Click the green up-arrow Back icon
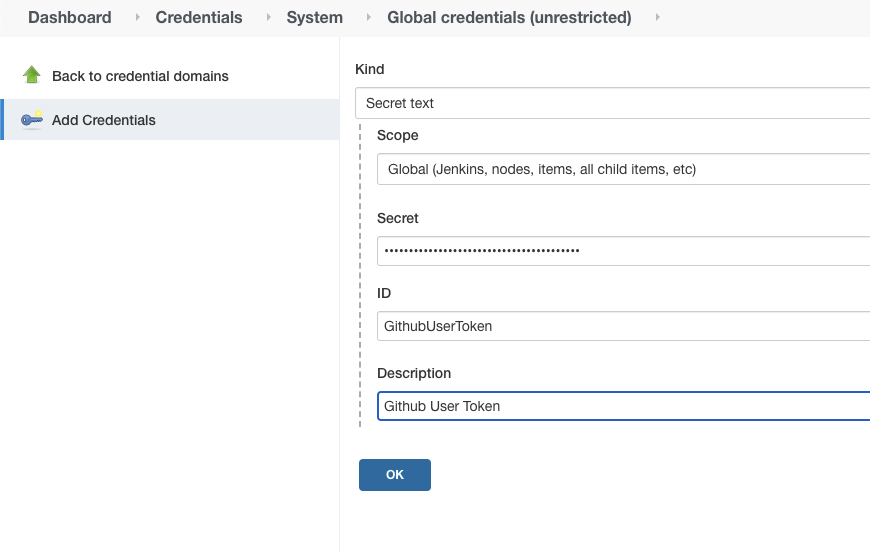This screenshot has width=870, height=552. click(32, 75)
